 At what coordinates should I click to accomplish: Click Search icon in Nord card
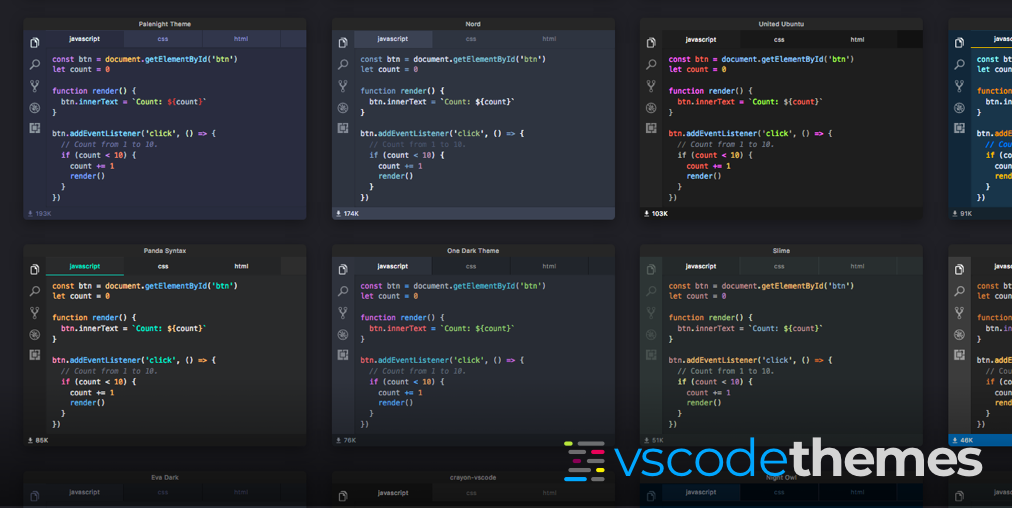(343, 64)
